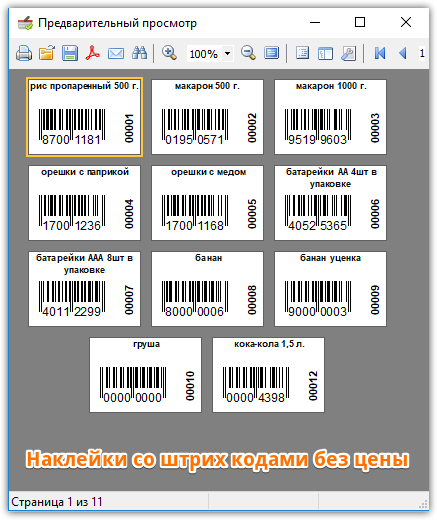Select label 'кока-кола 1,5 л.'
The image size is (437, 520).
(268, 375)
